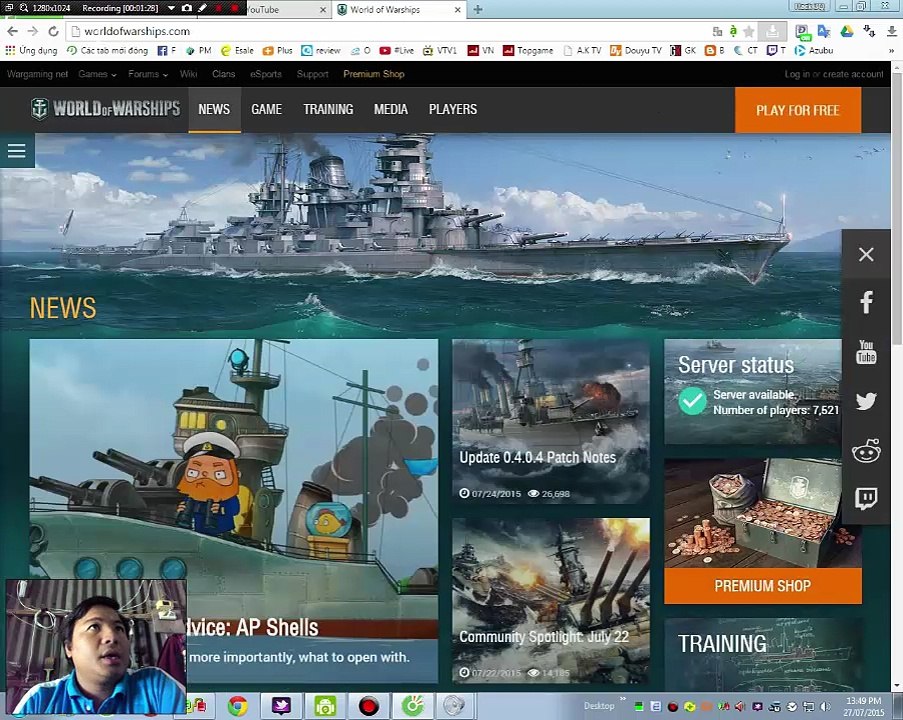Go forward in browser history
The image size is (903, 720).
(33, 31)
